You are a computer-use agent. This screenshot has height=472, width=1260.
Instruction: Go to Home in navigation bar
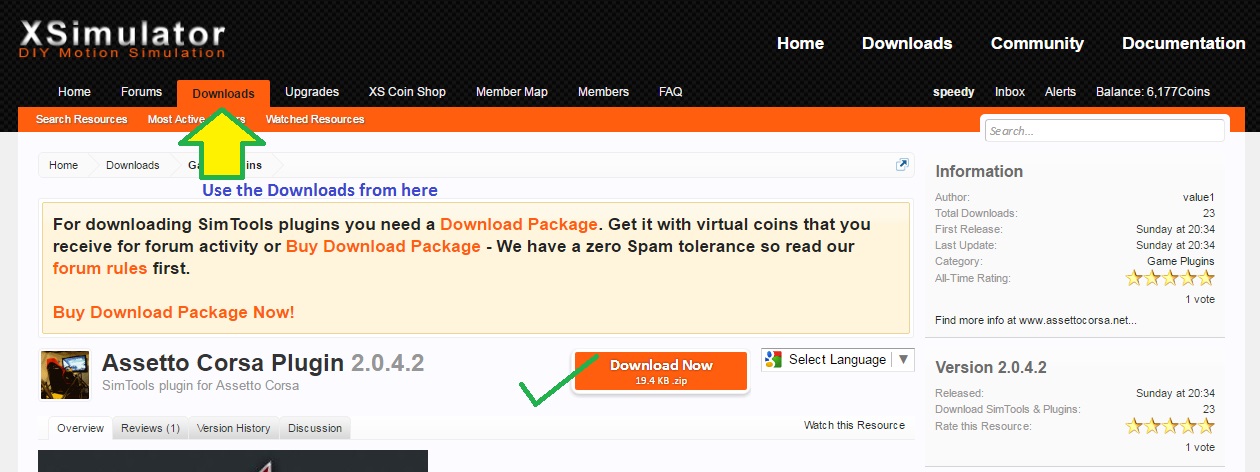click(74, 92)
